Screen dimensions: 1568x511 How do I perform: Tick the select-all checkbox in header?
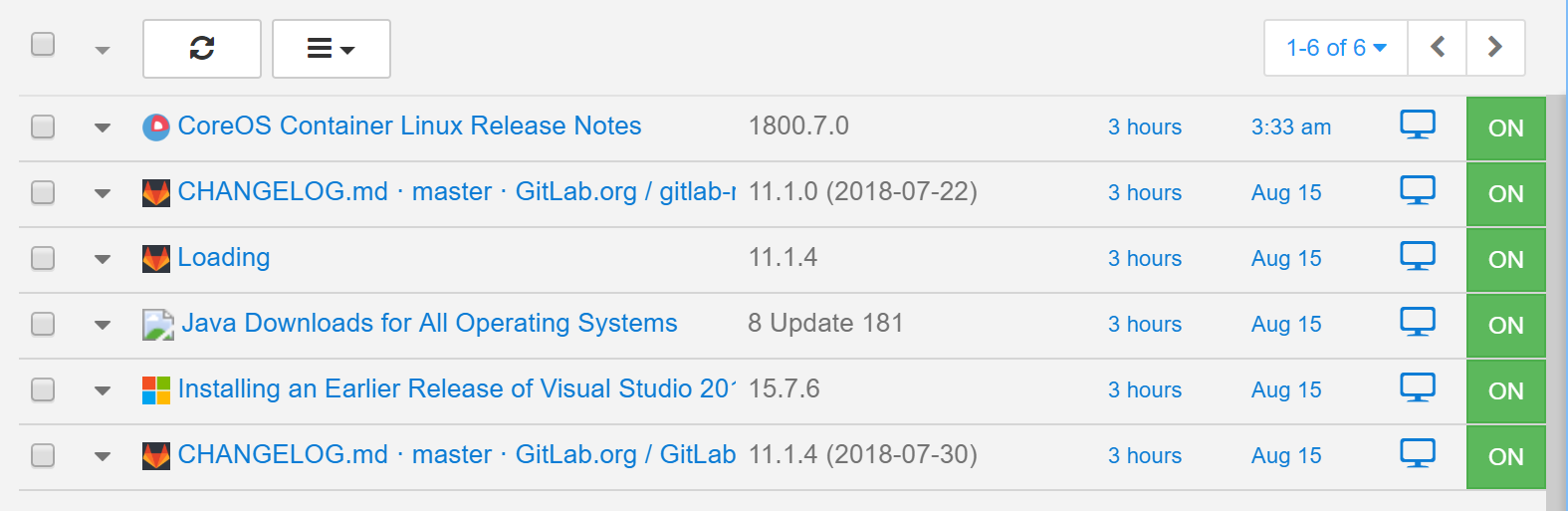coord(43,45)
